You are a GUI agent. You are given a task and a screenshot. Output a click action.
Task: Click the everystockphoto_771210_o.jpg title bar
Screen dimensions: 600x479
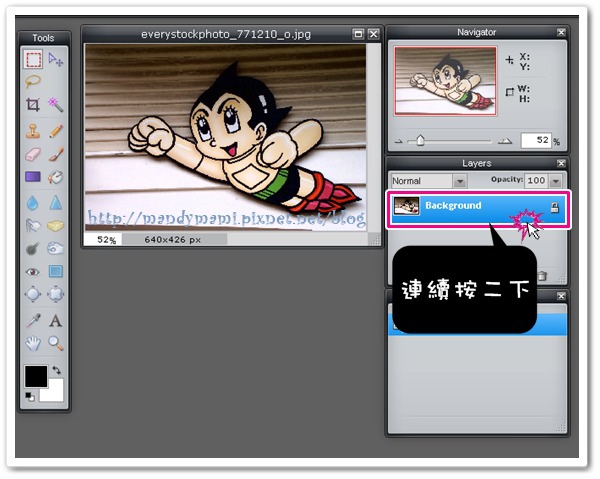pyautogui.click(x=226, y=34)
